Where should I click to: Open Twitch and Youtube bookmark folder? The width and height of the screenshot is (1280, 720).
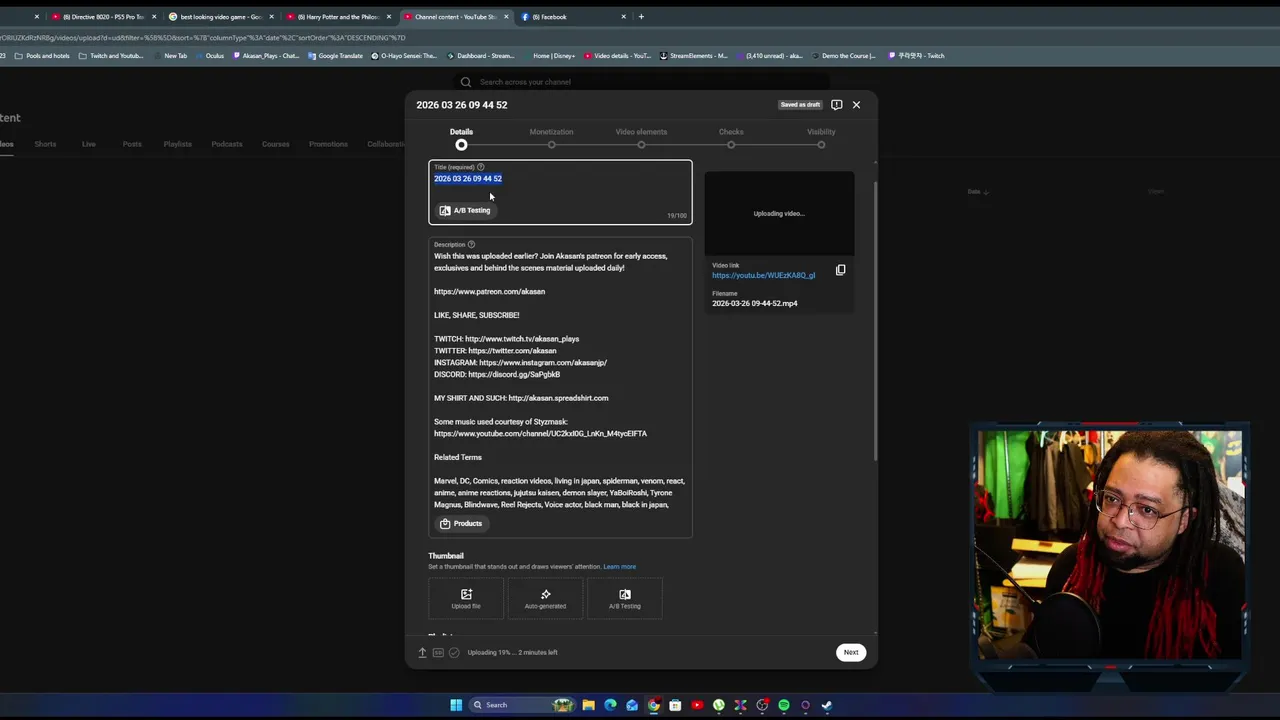111,56
